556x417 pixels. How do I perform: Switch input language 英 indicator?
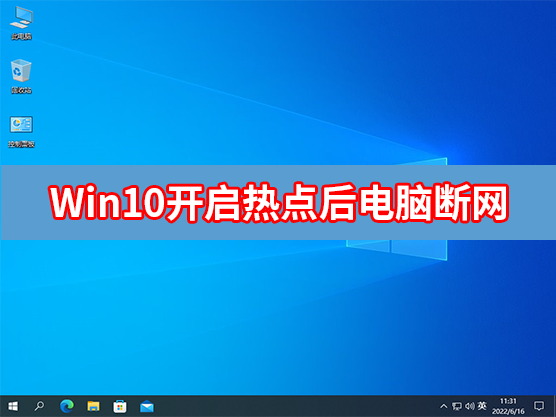pyautogui.click(x=482, y=405)
